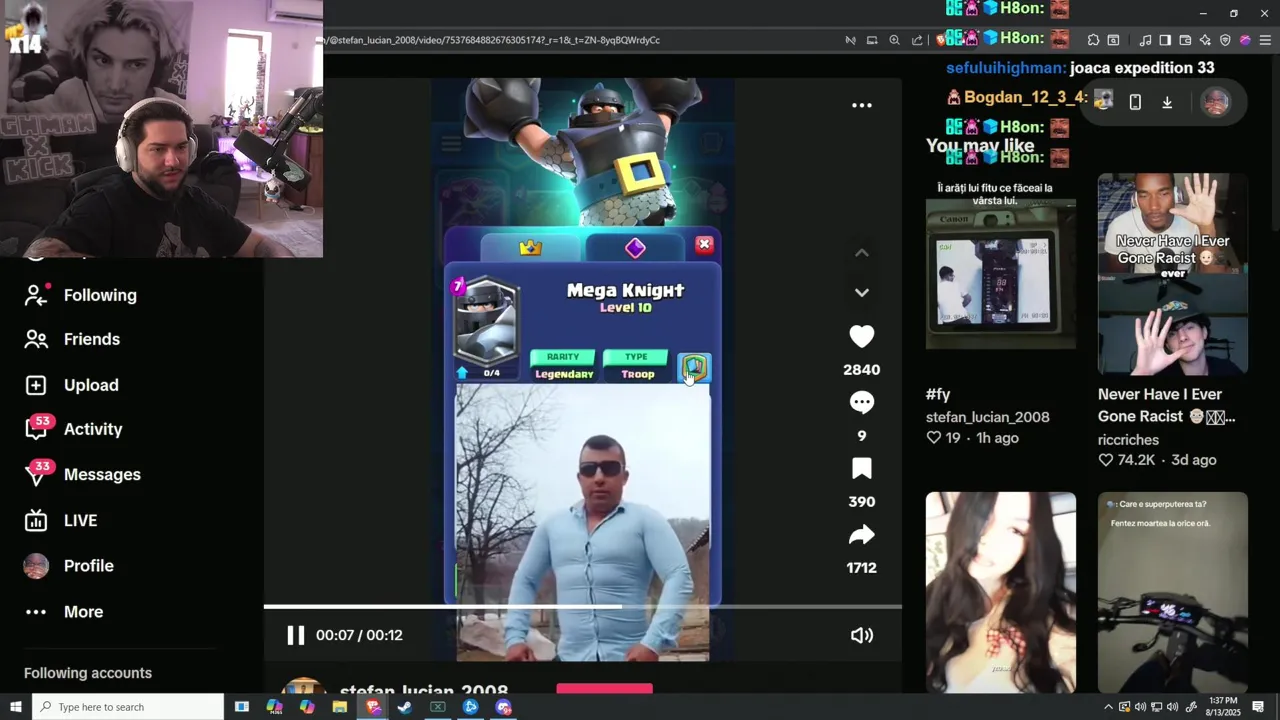Click the taskbar search box

point(128,707)
